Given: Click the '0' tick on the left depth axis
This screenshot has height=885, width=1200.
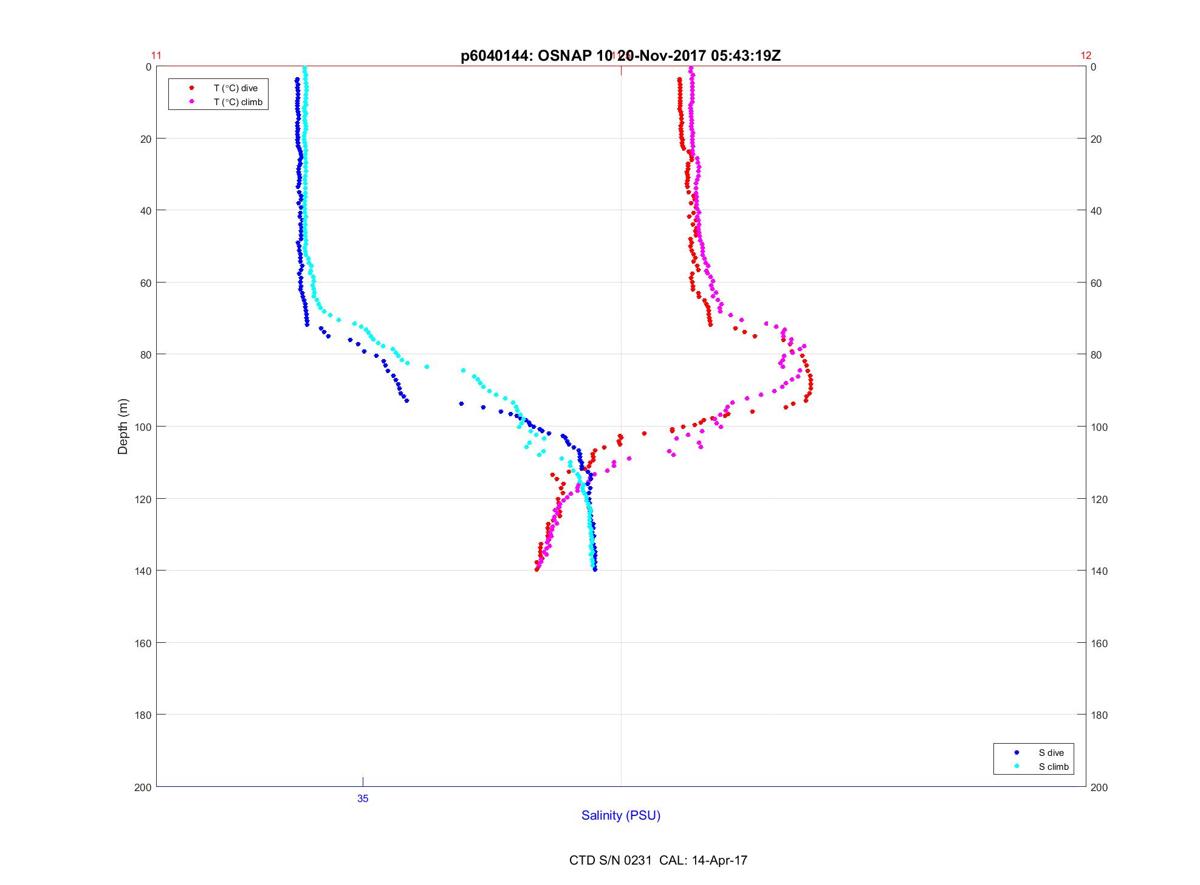Looking at the screenshot, I should point(148,67).
